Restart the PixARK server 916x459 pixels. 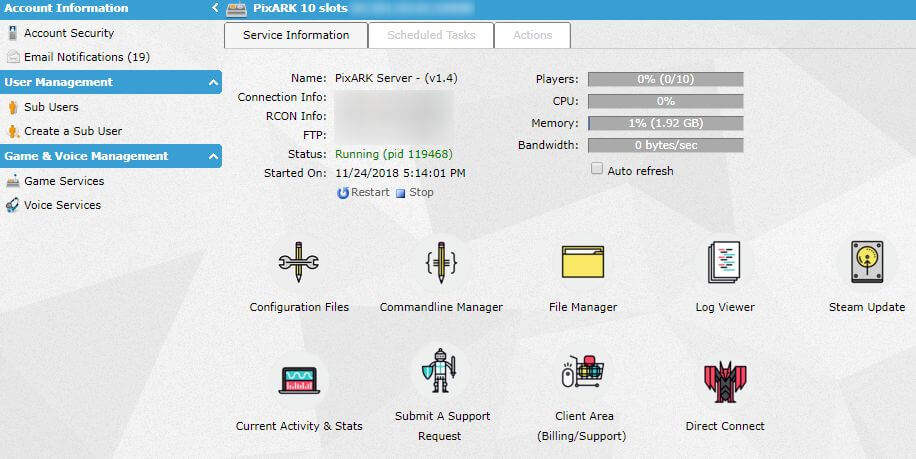pos(363,192)
